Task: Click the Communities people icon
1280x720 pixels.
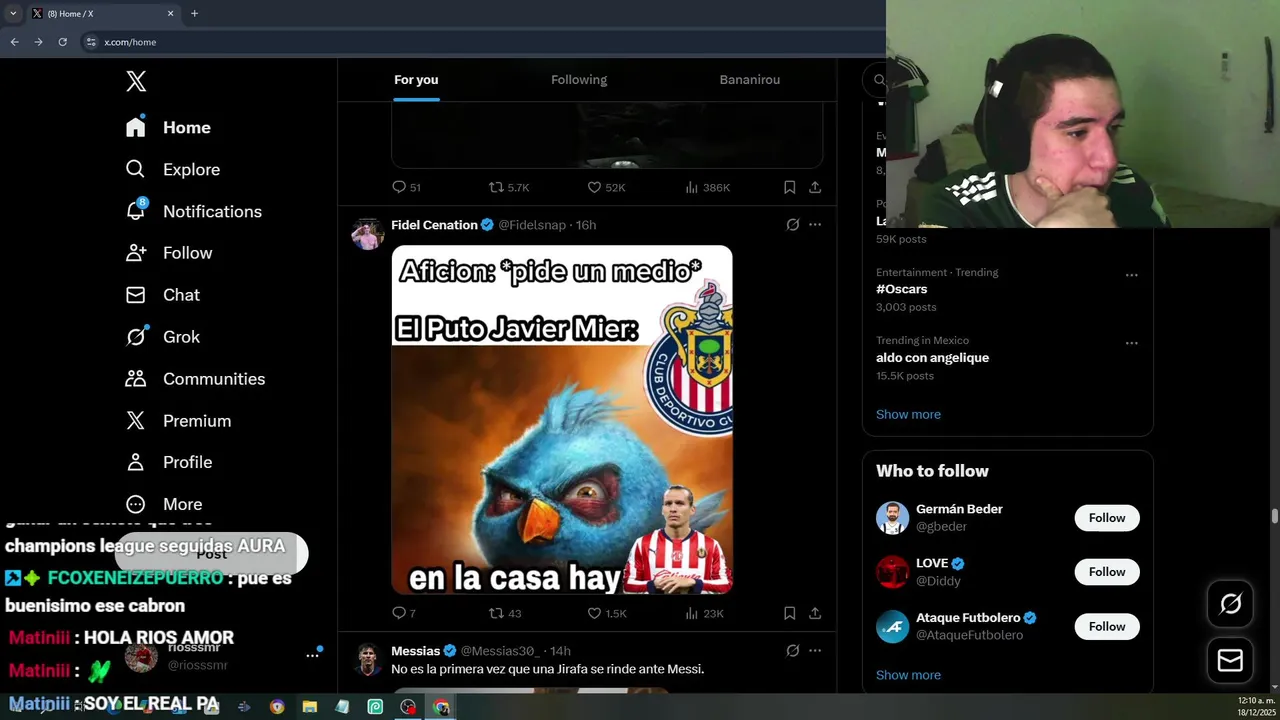Action: point(136,379)
